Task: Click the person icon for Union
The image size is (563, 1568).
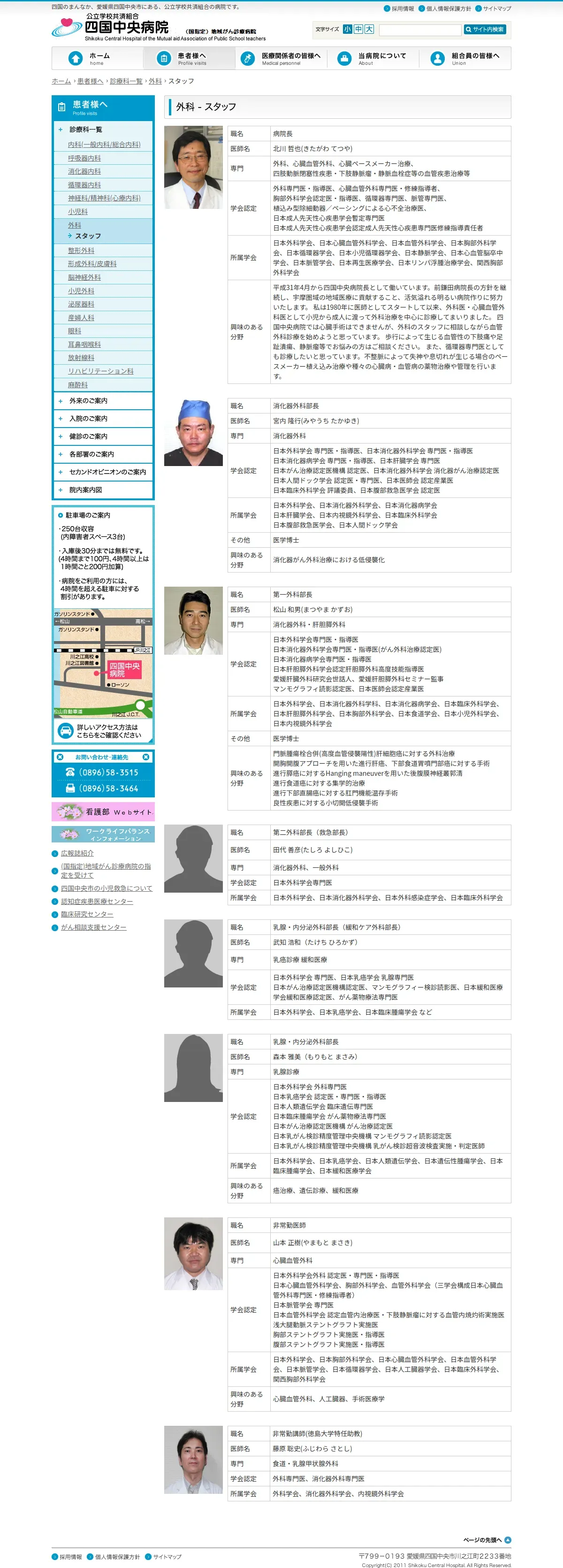Action: pos(437,59)
